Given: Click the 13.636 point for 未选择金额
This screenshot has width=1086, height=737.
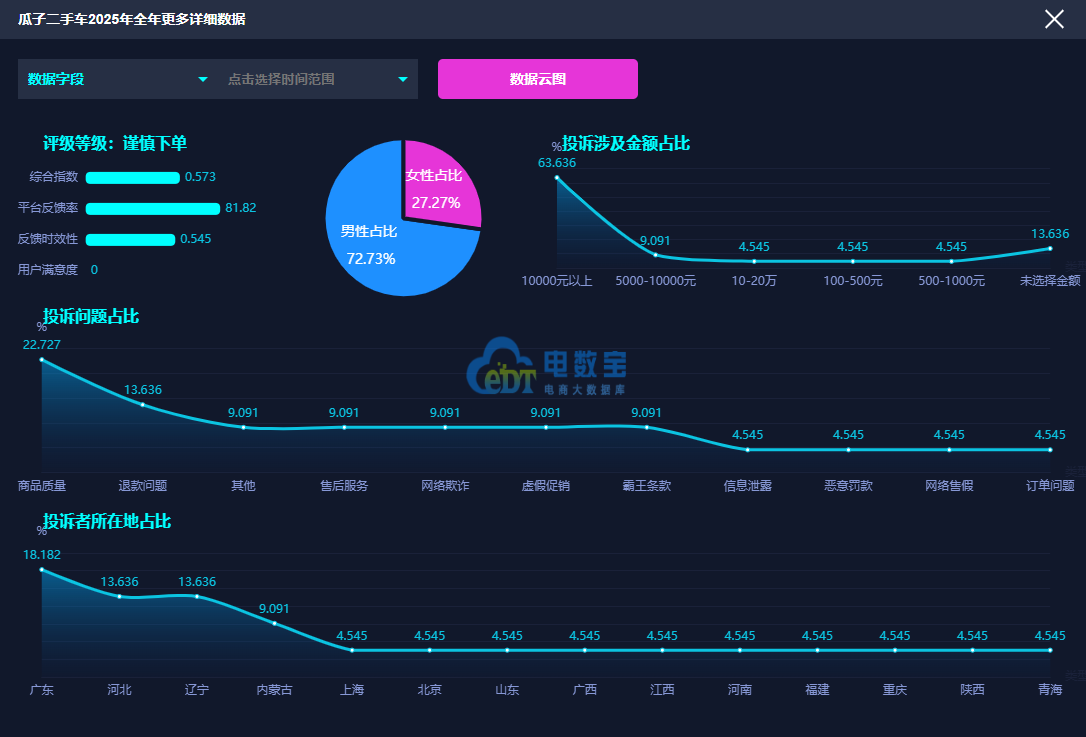Looking at the screenshot, I should [1050, 248].
